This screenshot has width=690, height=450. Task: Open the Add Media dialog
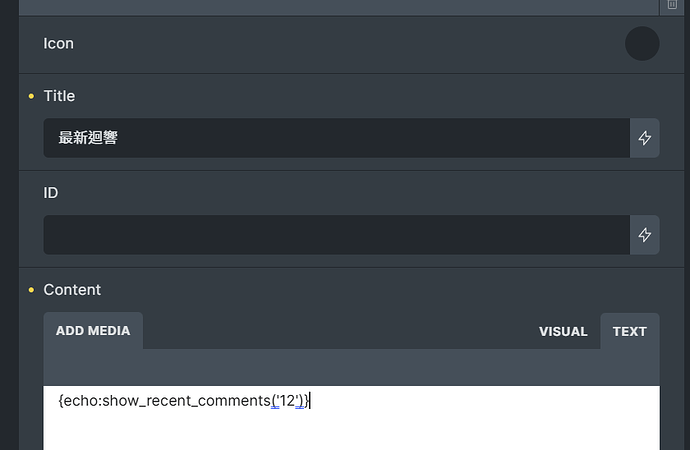[x=93, y=330]
